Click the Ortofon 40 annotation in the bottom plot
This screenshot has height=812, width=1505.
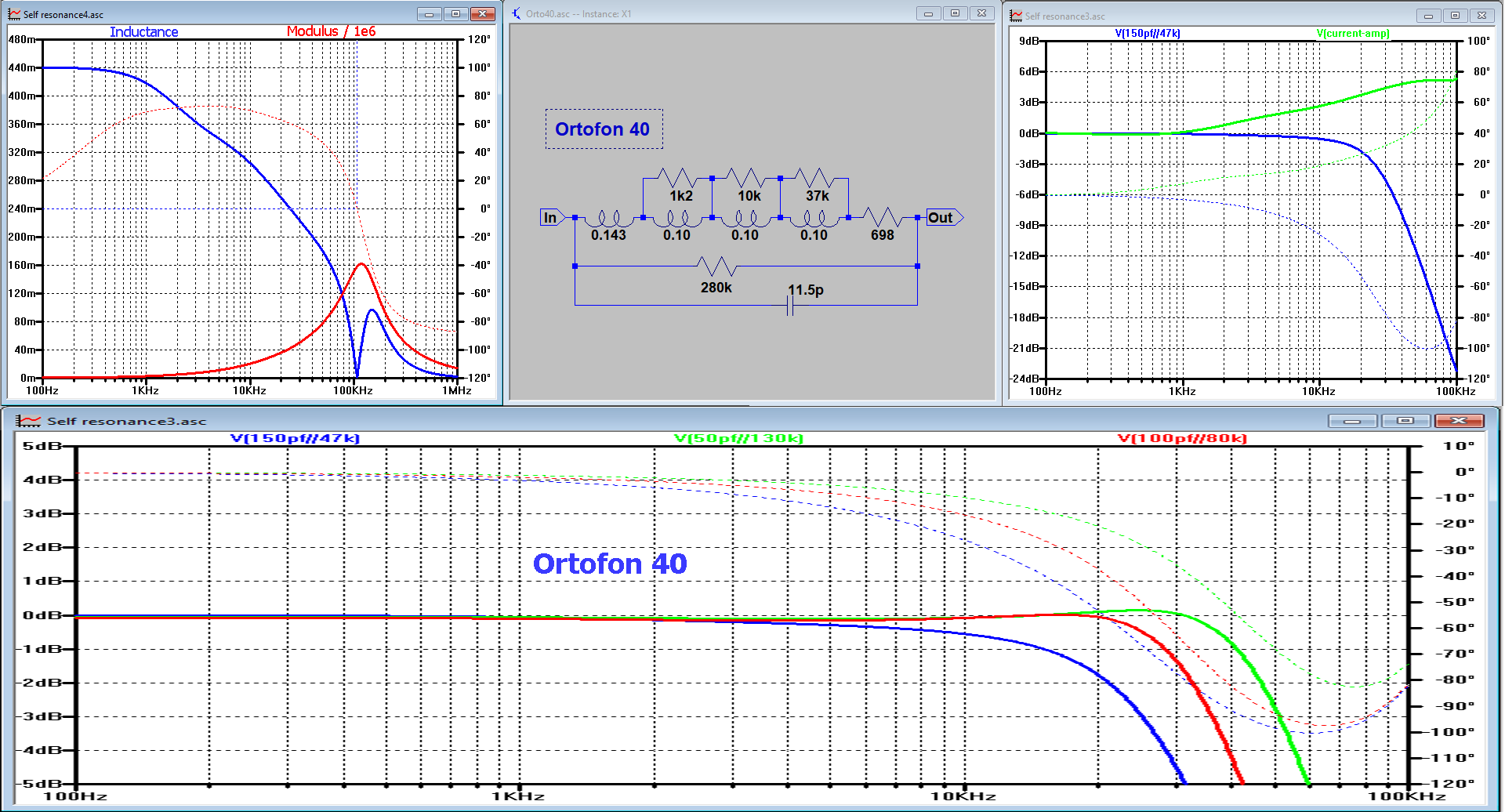click(x=610, y=564)
